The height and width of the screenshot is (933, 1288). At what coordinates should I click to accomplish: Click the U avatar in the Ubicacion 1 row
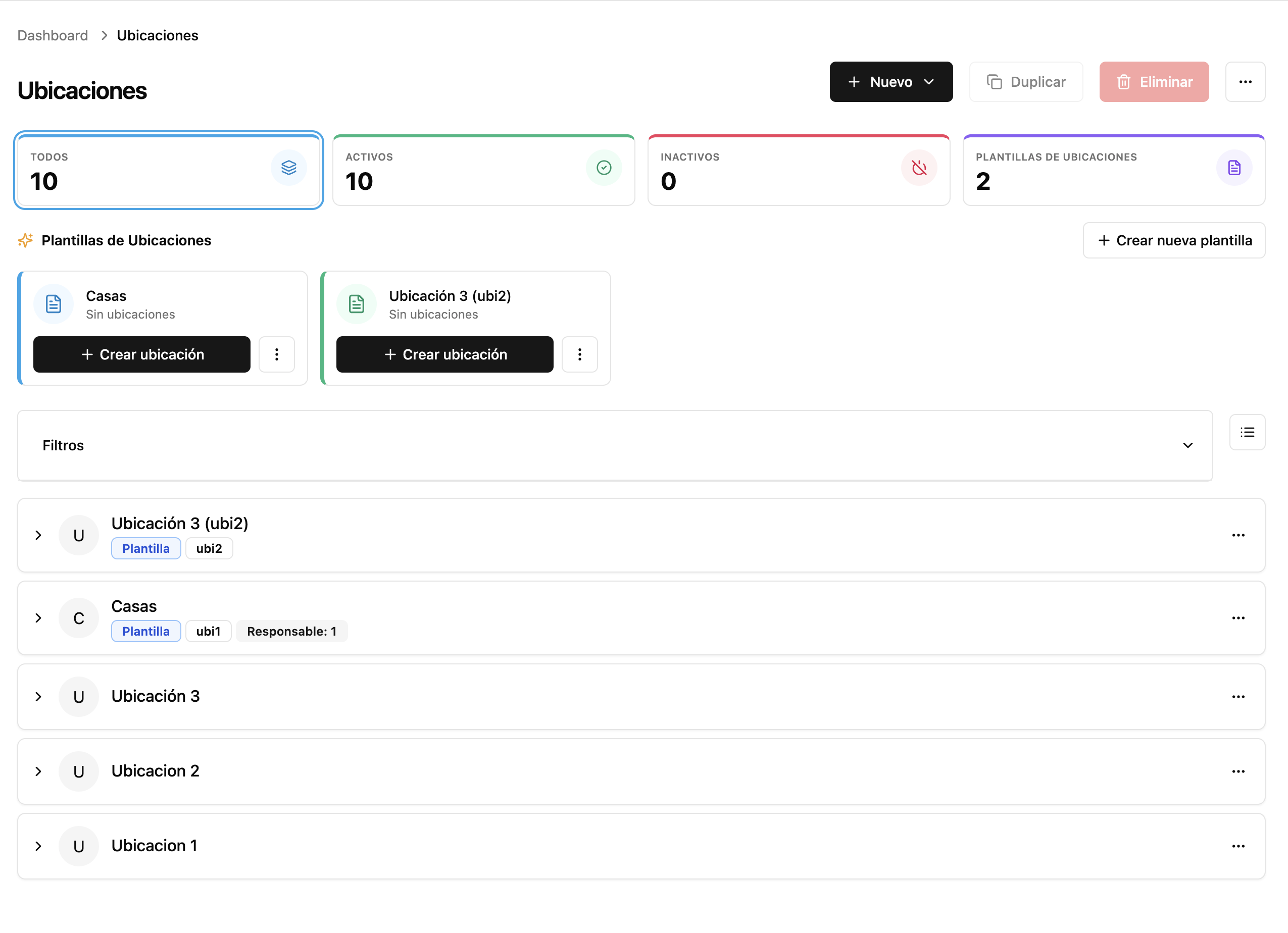pyautogui.click(x=79, y=847)
